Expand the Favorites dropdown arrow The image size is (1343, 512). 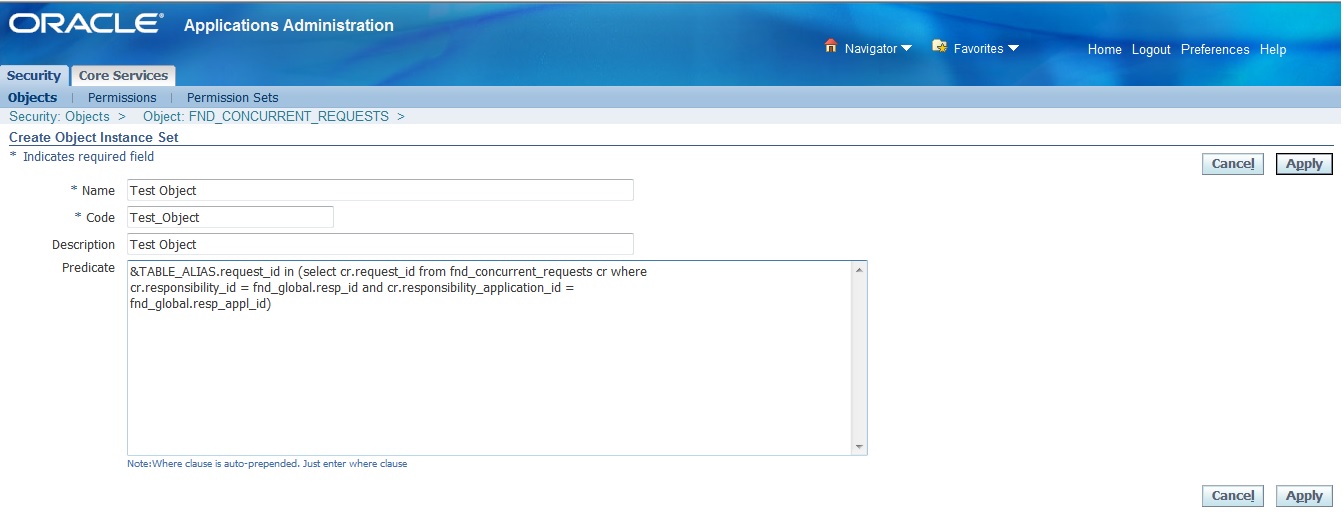(x=1013, y=49)
